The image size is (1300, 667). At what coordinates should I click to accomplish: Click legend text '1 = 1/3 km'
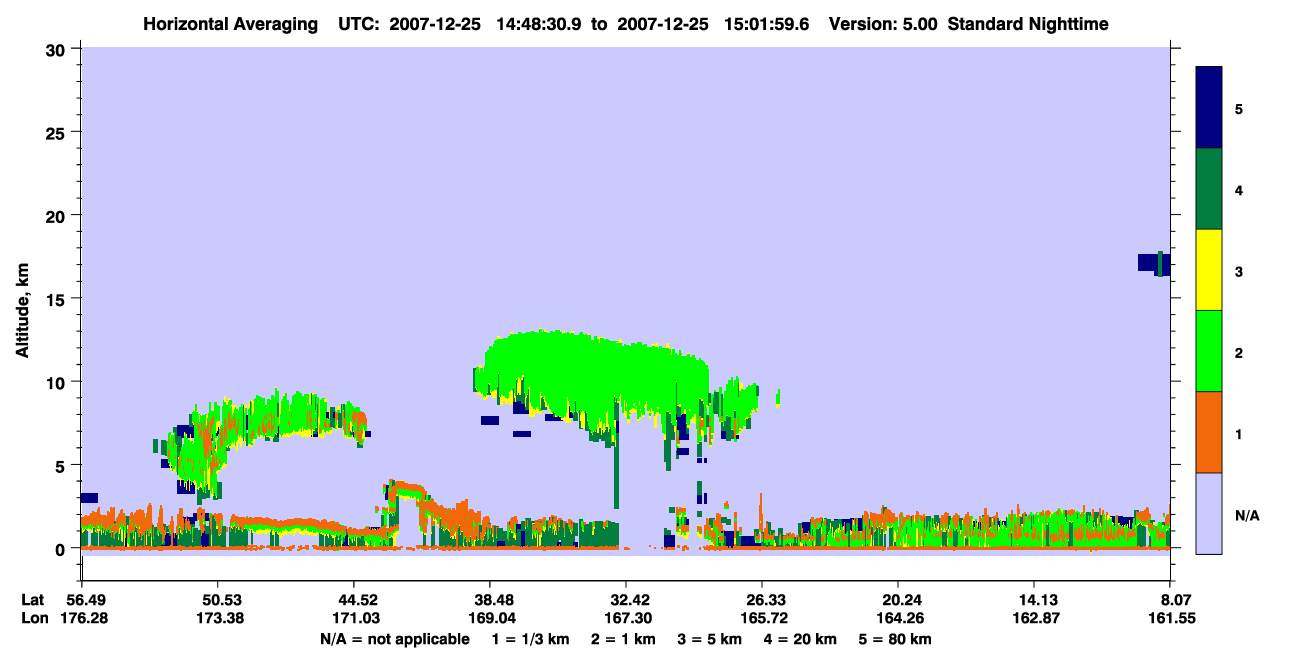coord(530,639)
